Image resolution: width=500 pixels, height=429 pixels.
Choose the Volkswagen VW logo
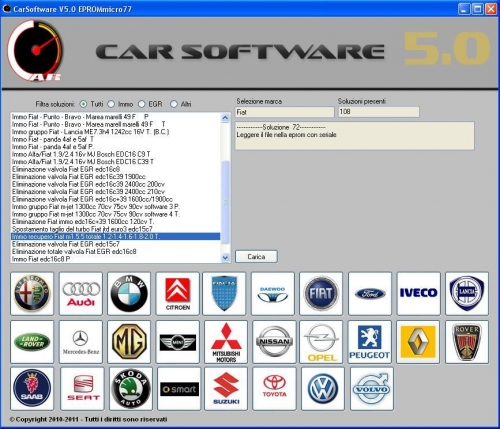[323, 389]
